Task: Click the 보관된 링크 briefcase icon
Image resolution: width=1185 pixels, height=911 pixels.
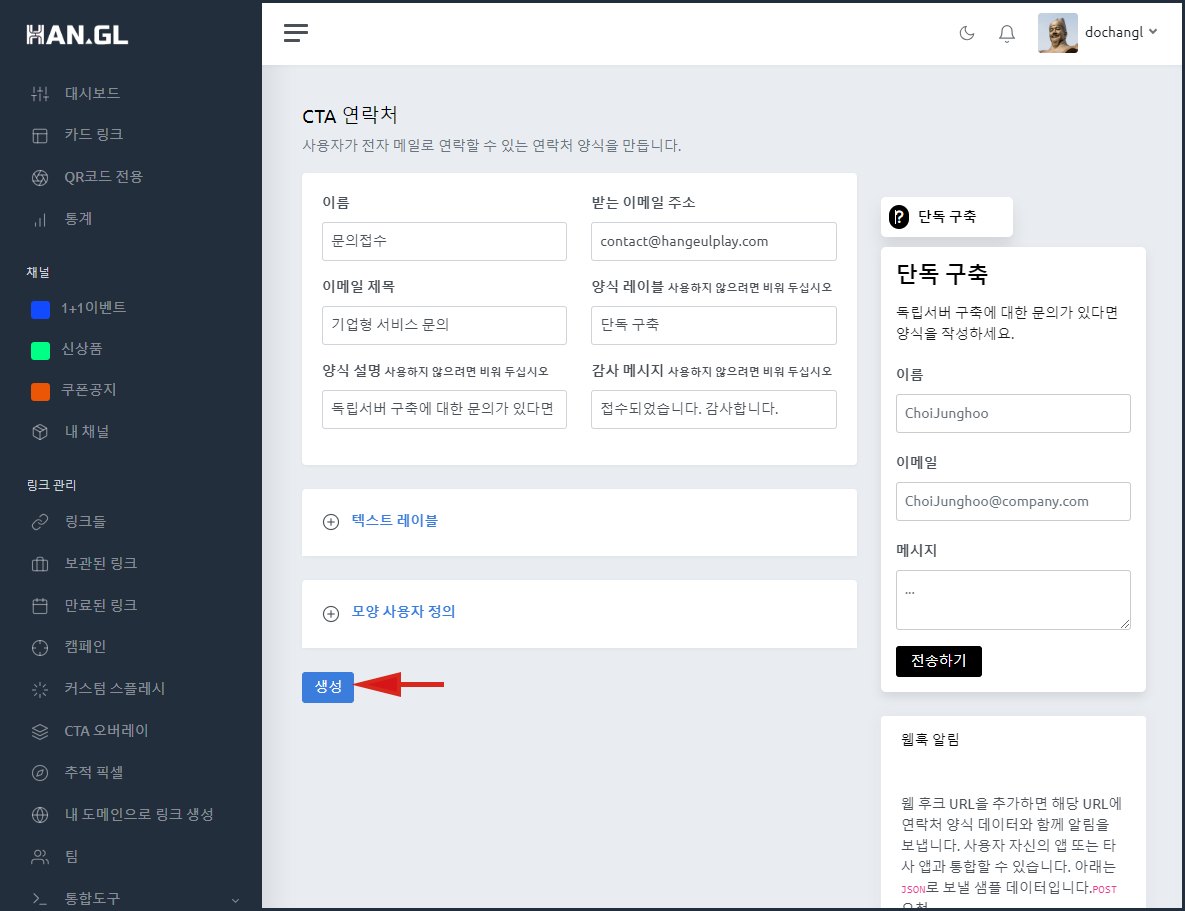Action: [40, 564]
